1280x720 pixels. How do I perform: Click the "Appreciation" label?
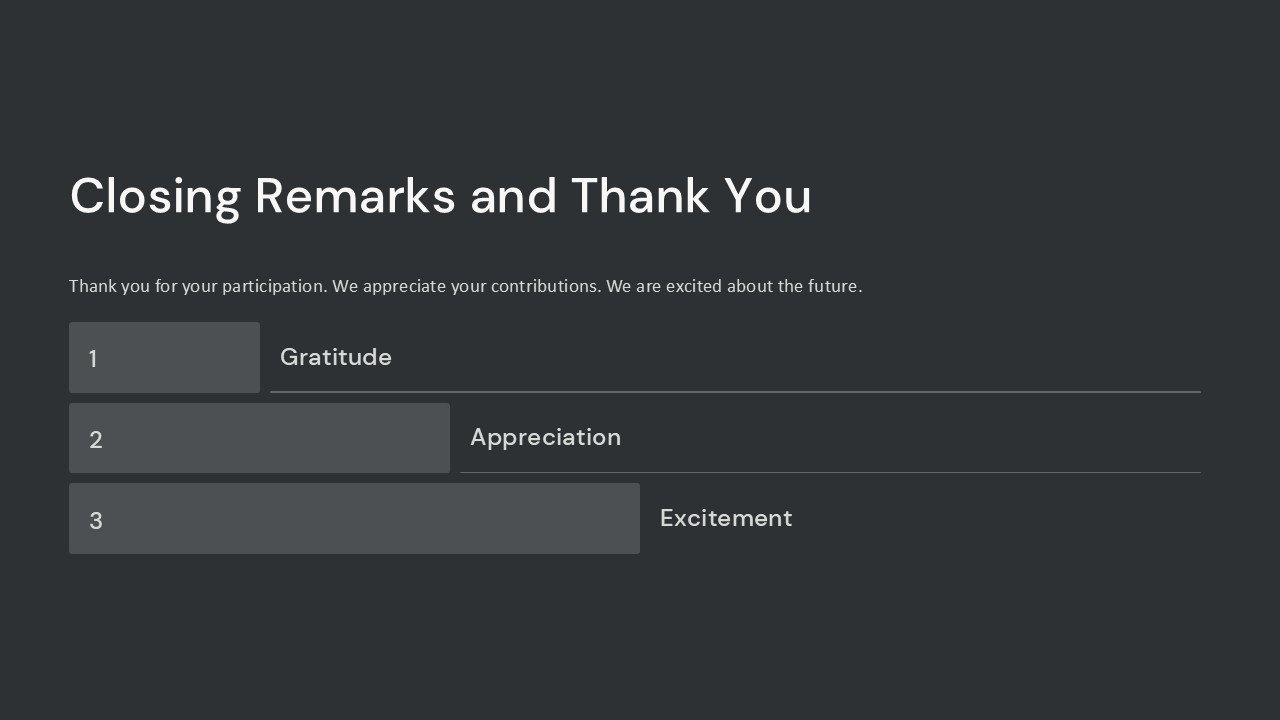pyautogui.click(x=545, y=437)
